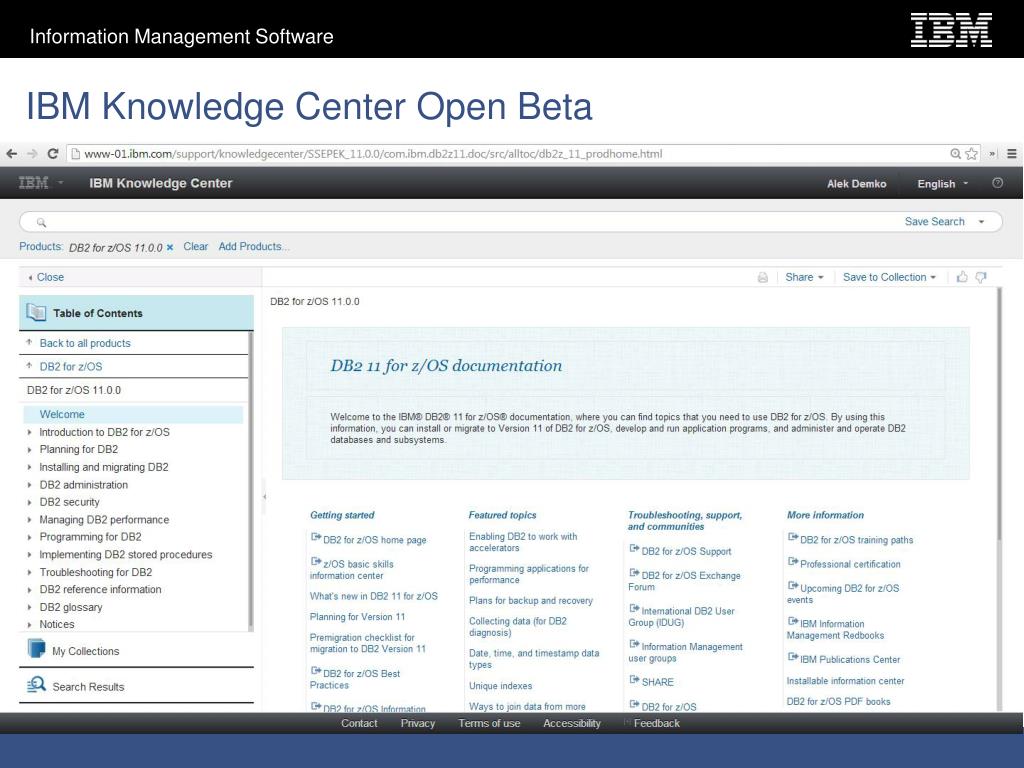
Task: Click the IBM logo in Knowledge Center header
Action: 33,183
